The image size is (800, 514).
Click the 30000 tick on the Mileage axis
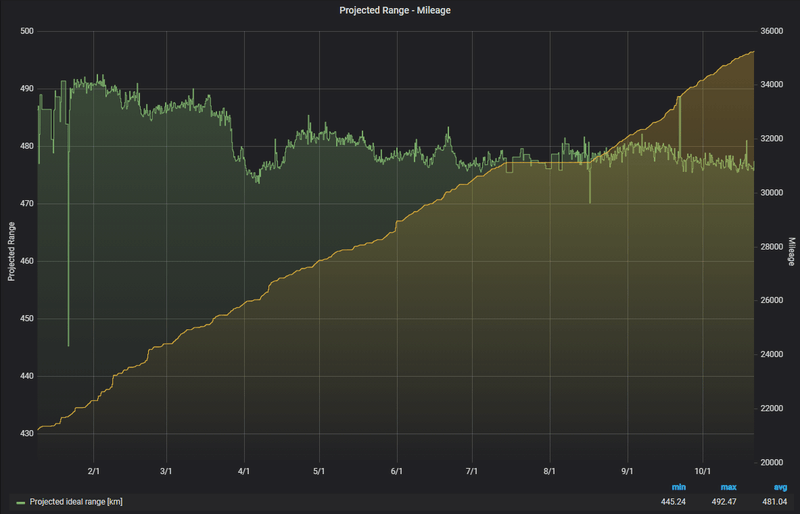(771, 193)
